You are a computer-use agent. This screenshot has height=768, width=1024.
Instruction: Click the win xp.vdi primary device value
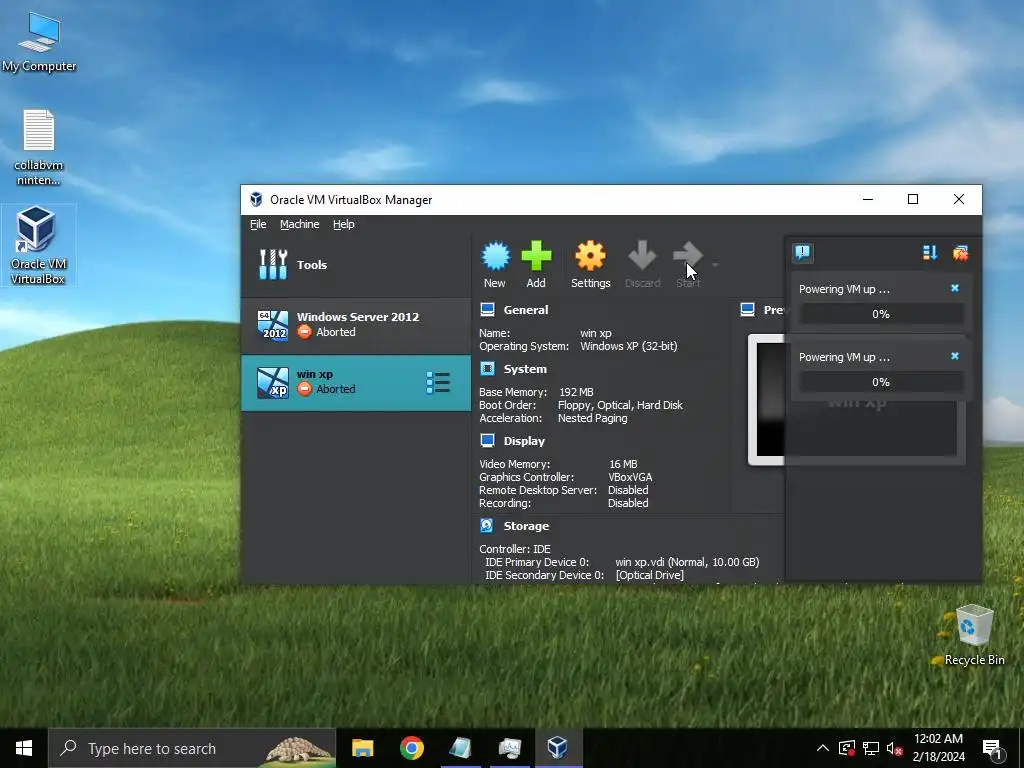click(x=687, y=562)
